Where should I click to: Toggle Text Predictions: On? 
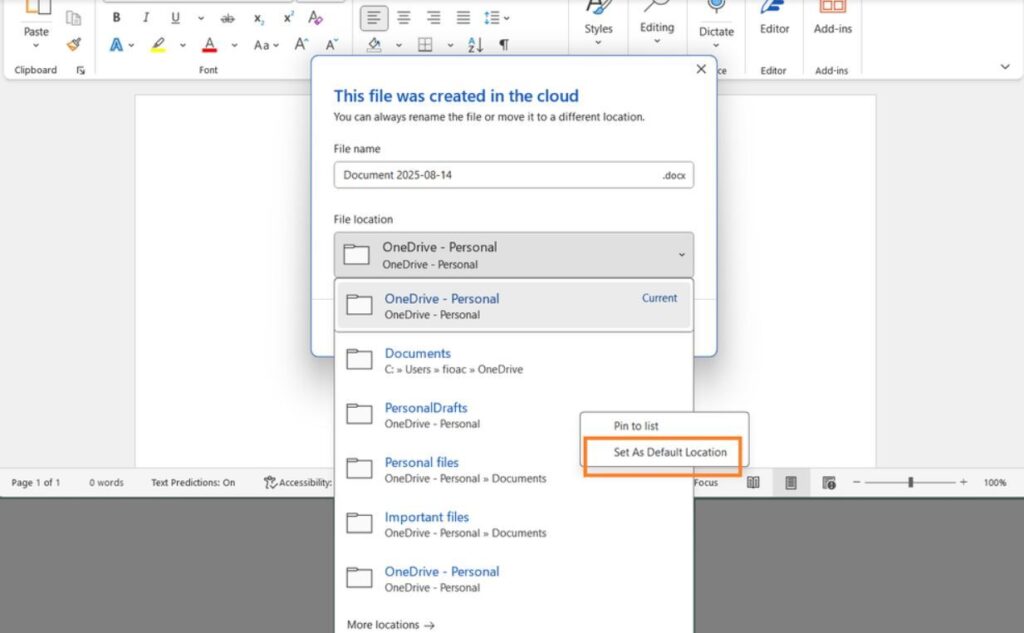point(193,483)
